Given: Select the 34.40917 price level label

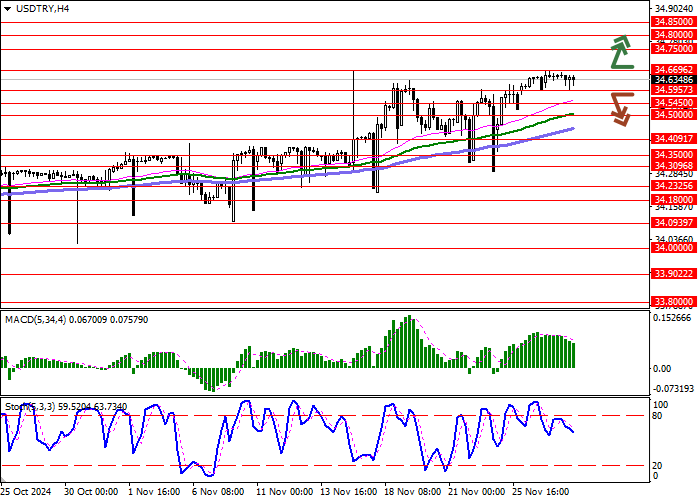Looking at the screenshot, I should pos(674,139).
